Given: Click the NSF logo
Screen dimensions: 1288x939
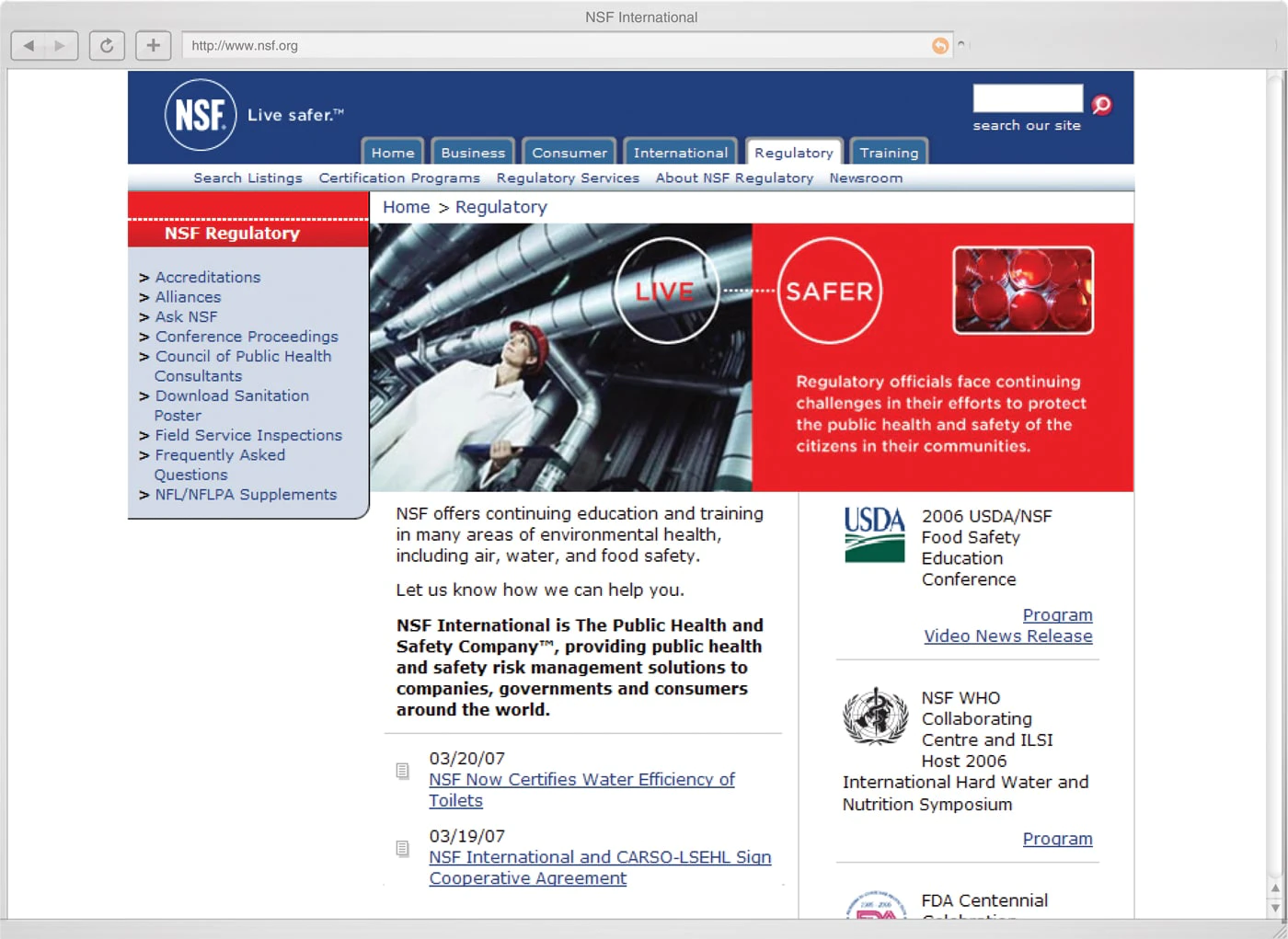Looking at the screenshot, I should pyautogui.click(x=200, y=115).
